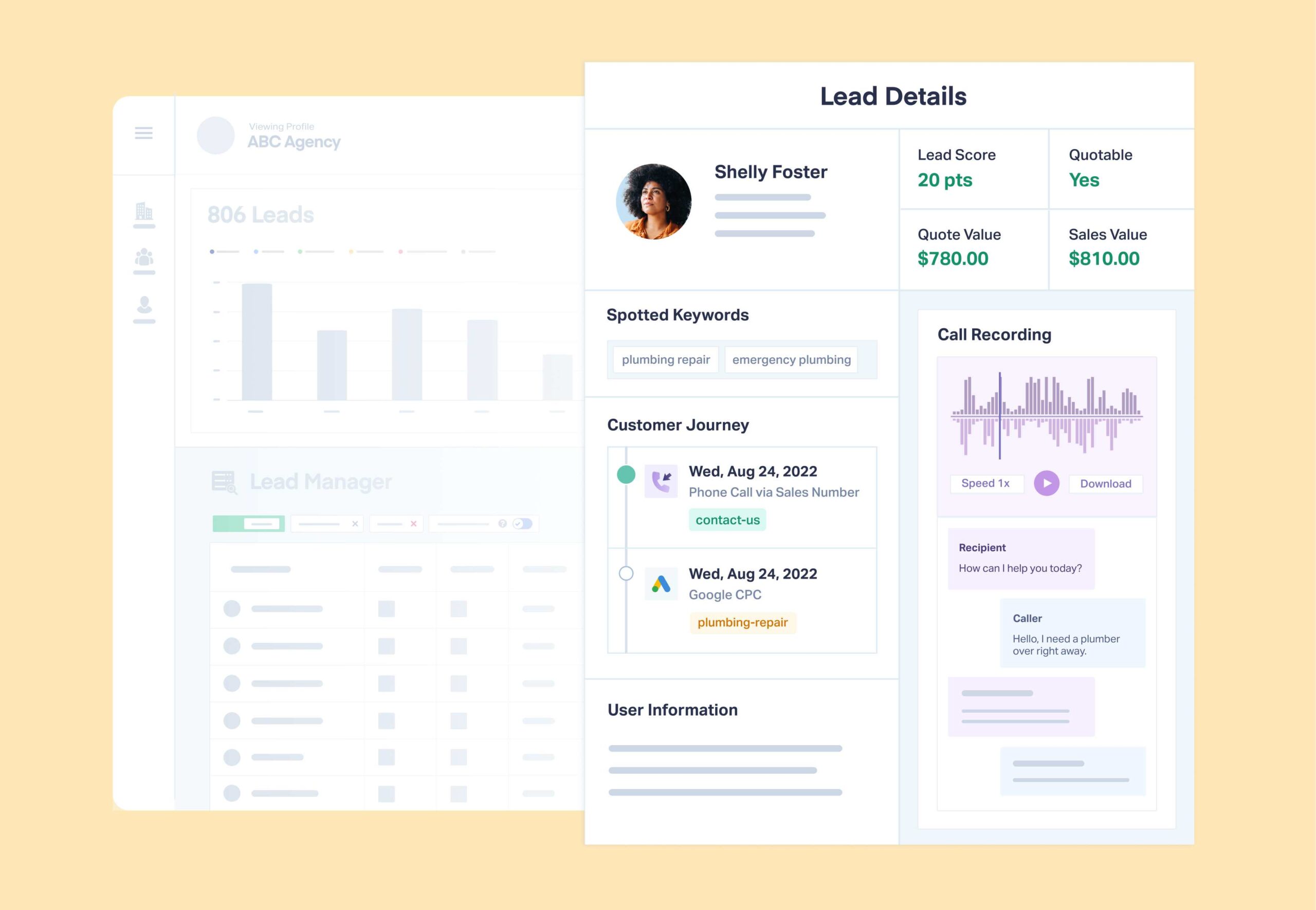Viewport: 1316px width, 910px height.
Task: Open the group people sidebar icon
Action: click(x=144, y=257)
